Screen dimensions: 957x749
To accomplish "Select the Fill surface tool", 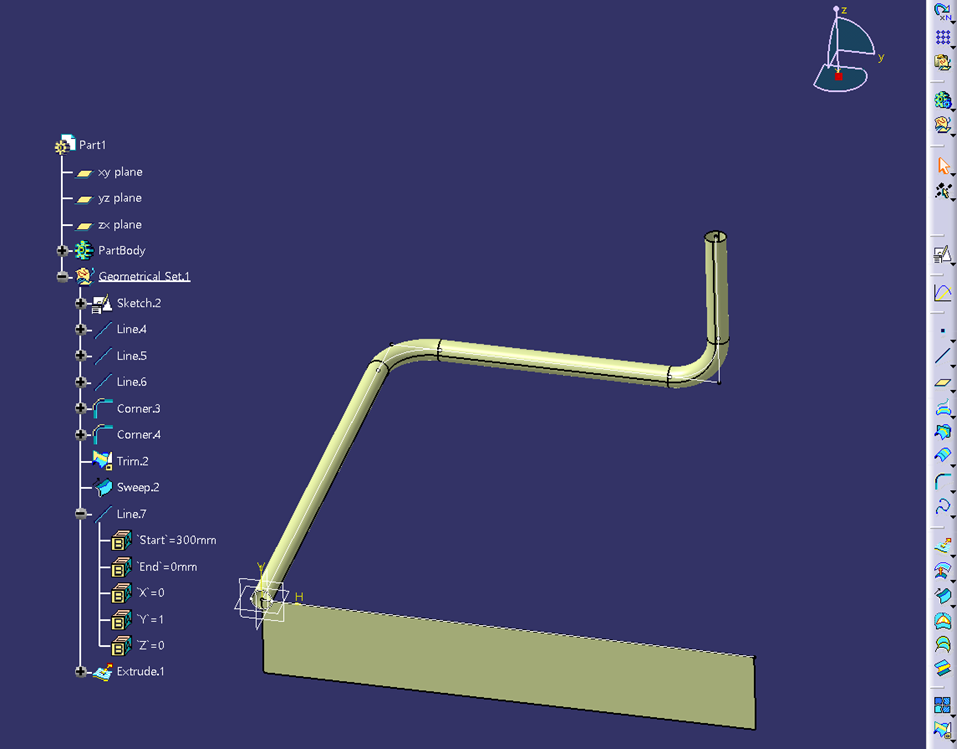I will click(x=942, y=620).
